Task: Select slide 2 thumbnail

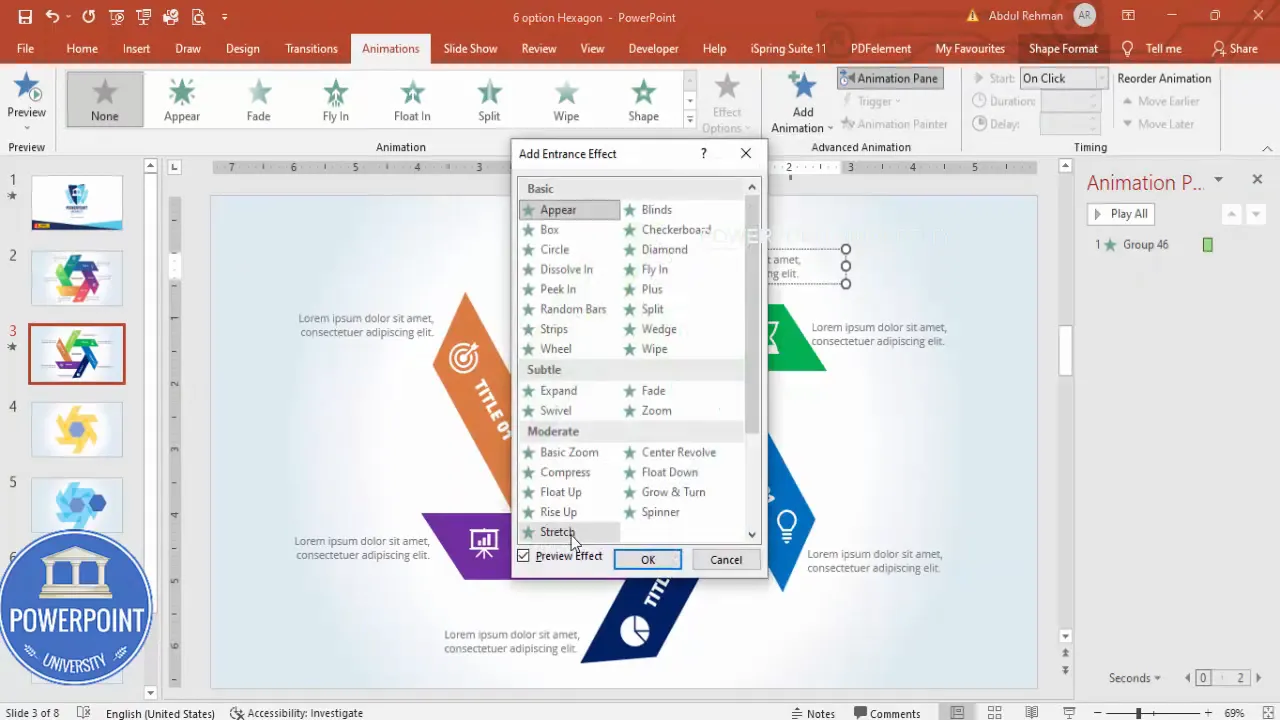Action: click(77, 278)
